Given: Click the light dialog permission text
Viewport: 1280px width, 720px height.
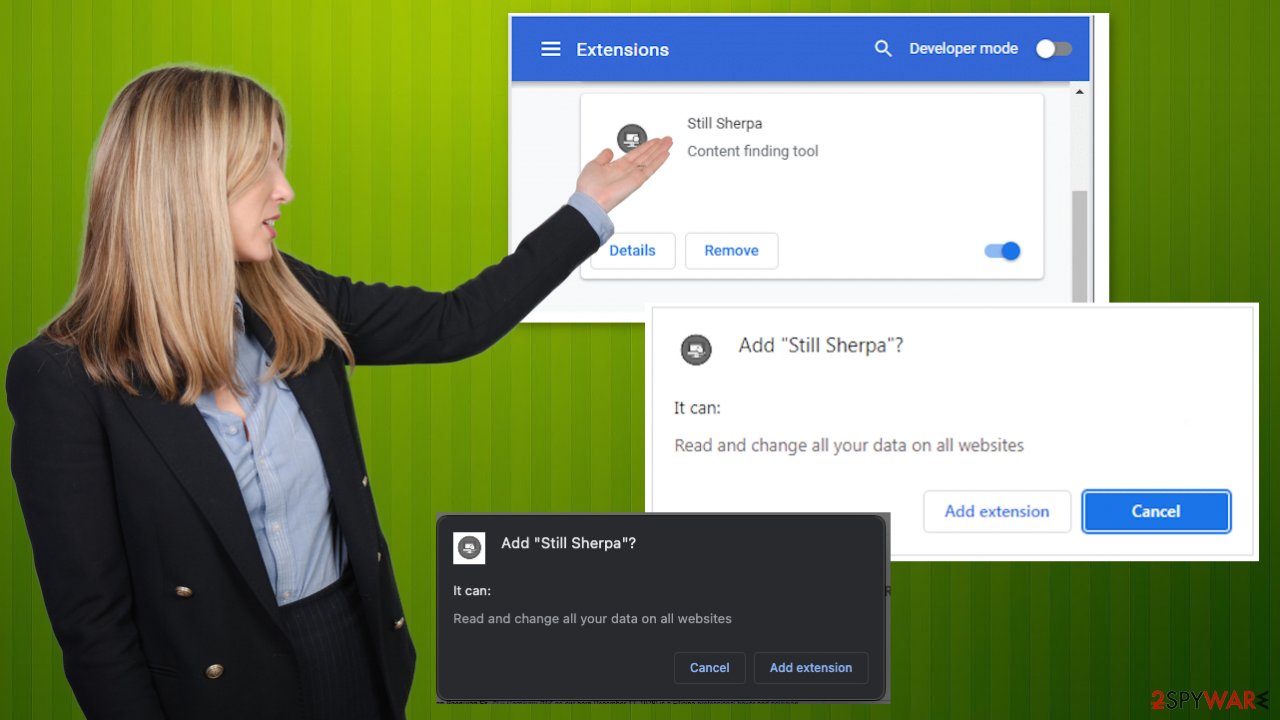Looking at the screenshot, I should click(849, 445).
